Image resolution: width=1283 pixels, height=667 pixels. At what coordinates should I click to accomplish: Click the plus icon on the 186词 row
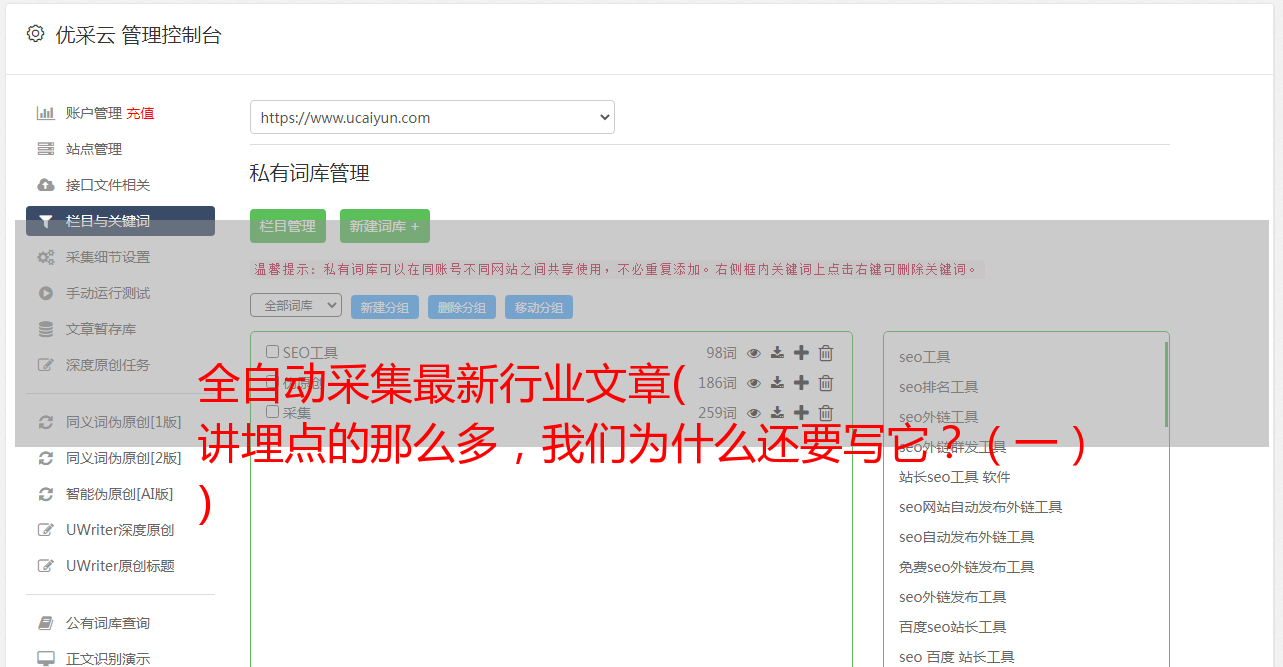(801, 383)
